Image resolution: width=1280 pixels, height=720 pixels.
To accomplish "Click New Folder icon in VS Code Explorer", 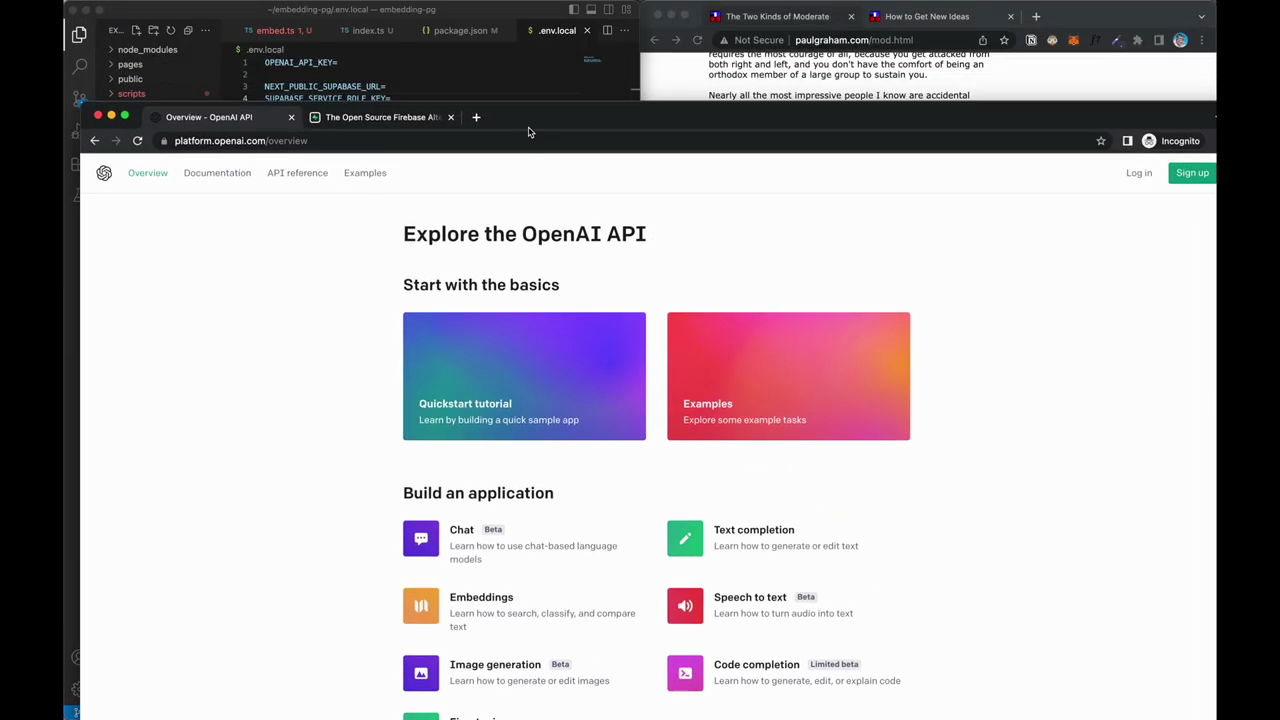I will [153, 30].
